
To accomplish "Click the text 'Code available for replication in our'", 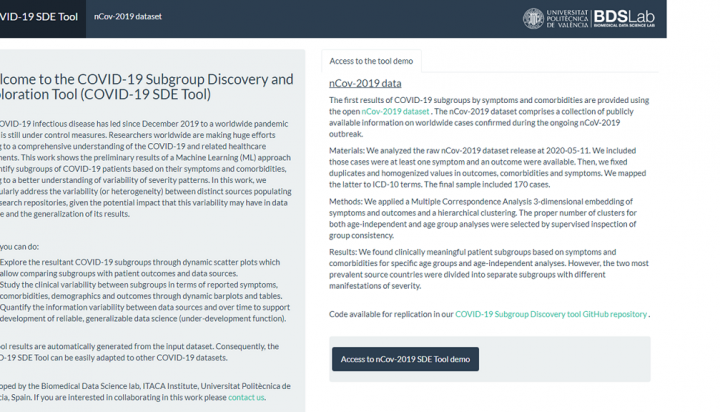I will coord(391,314).
